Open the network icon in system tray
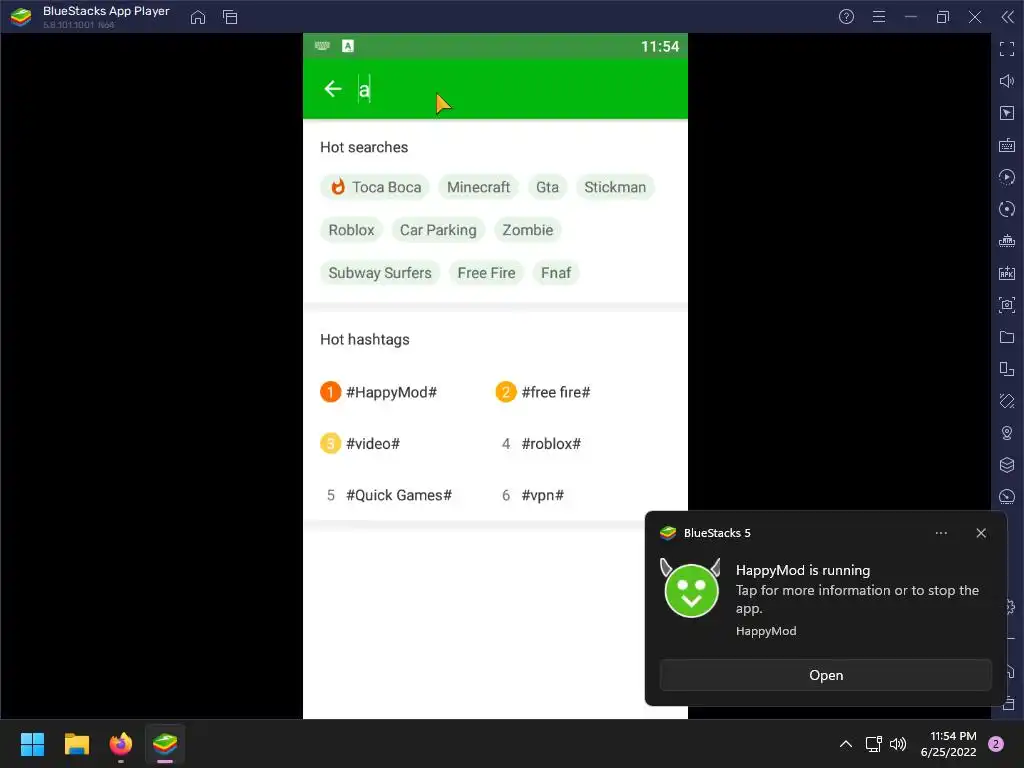The image size is (1024, 768). click(x=873, y=744)
